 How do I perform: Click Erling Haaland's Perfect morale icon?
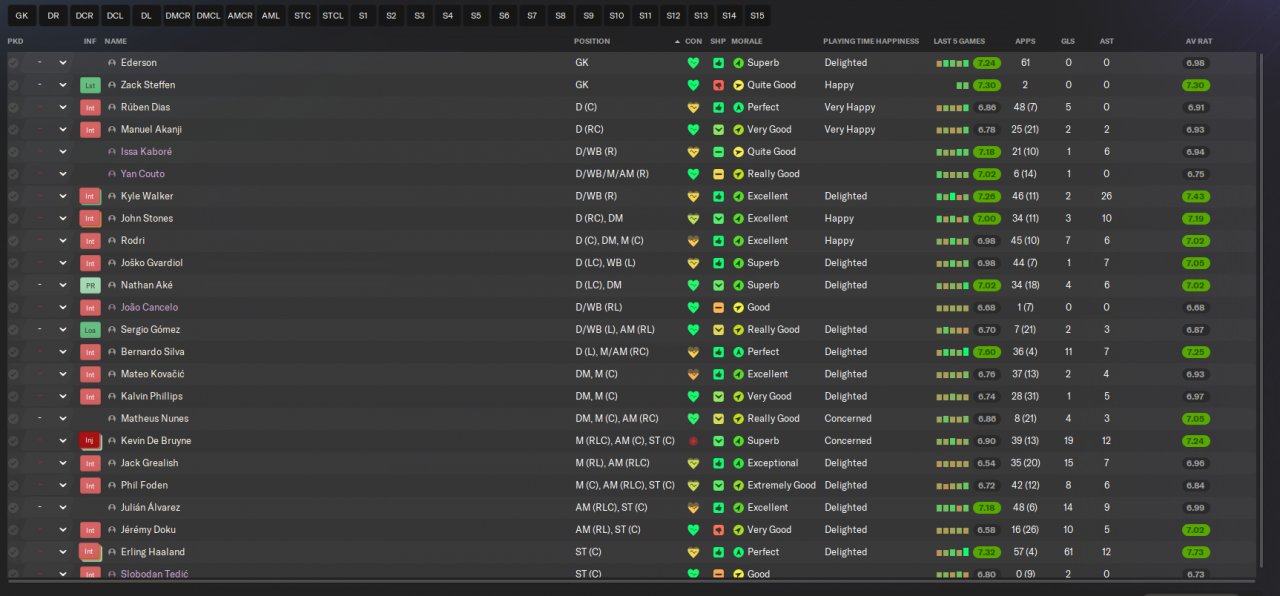click(x=738, y=552)
